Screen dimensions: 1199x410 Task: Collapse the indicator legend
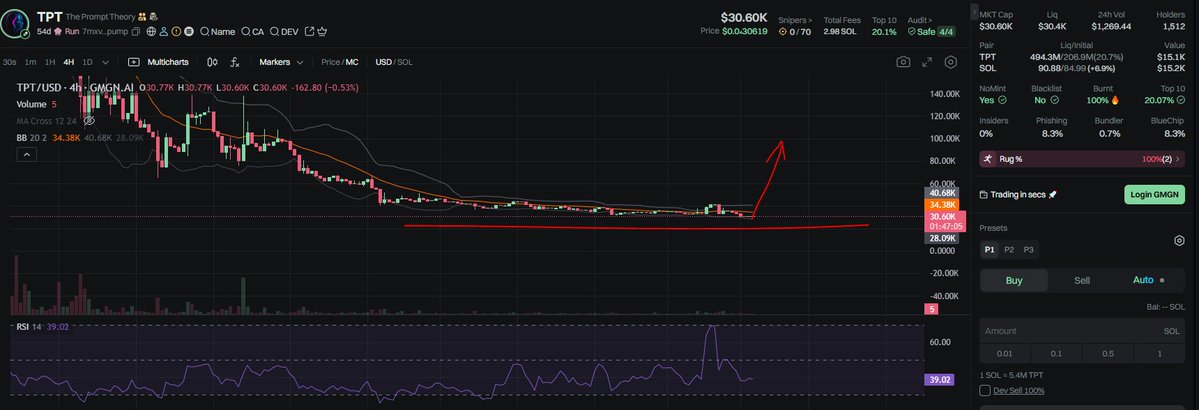pyautogui.click(x=26, y=155)
